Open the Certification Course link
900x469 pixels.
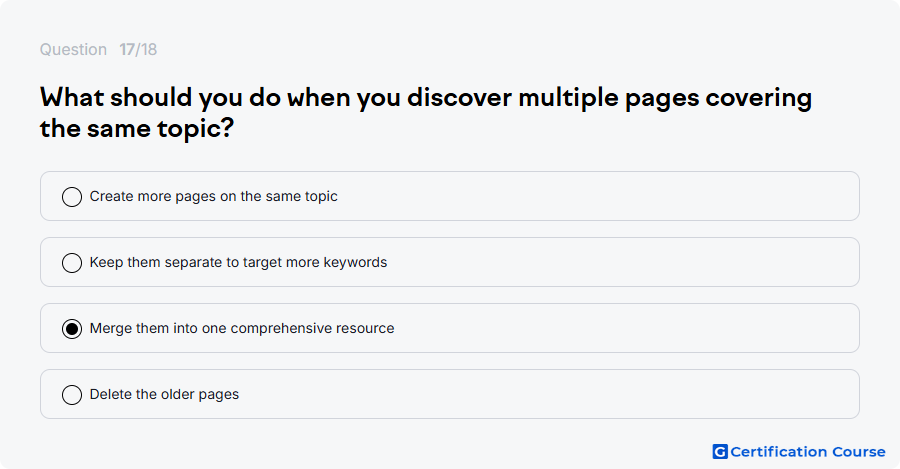799,452
